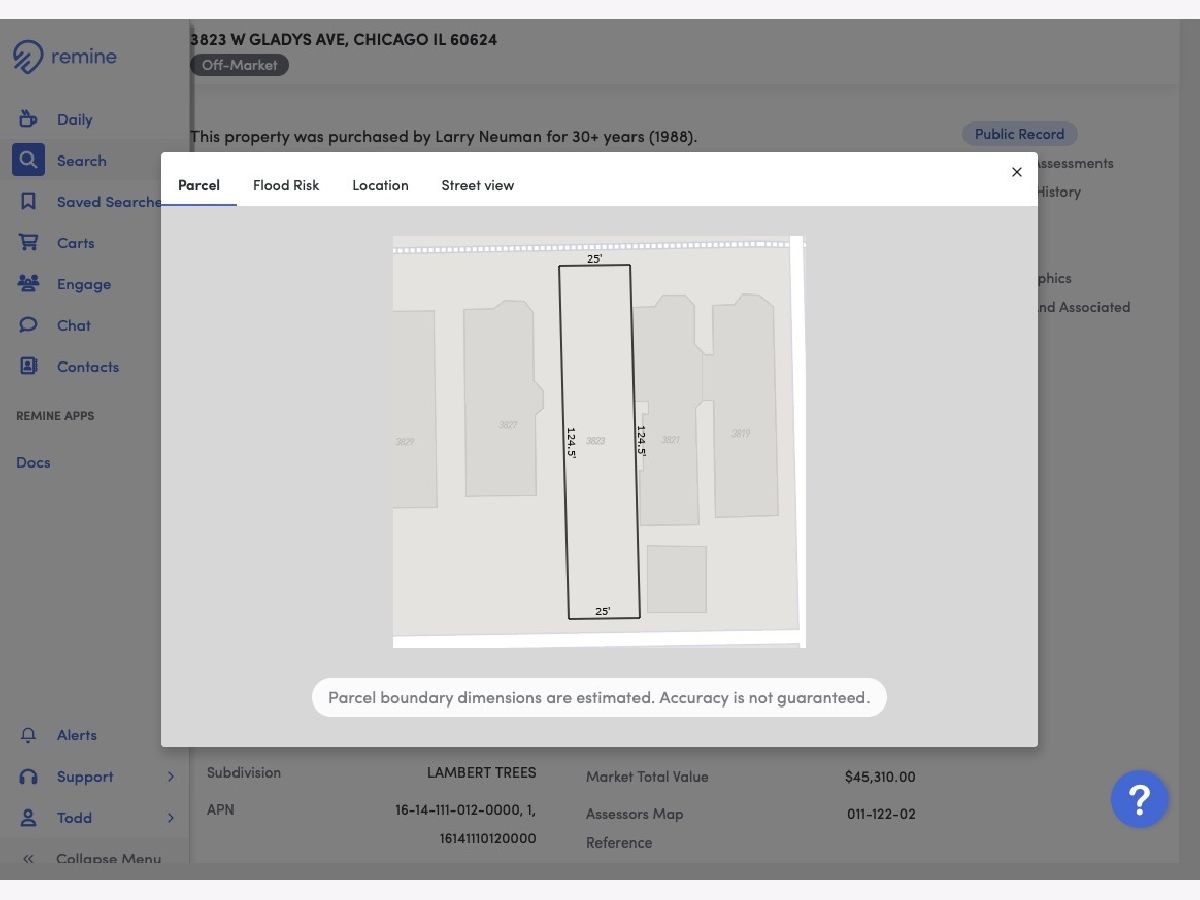Open the Location tab

click(x=380, y=185)
